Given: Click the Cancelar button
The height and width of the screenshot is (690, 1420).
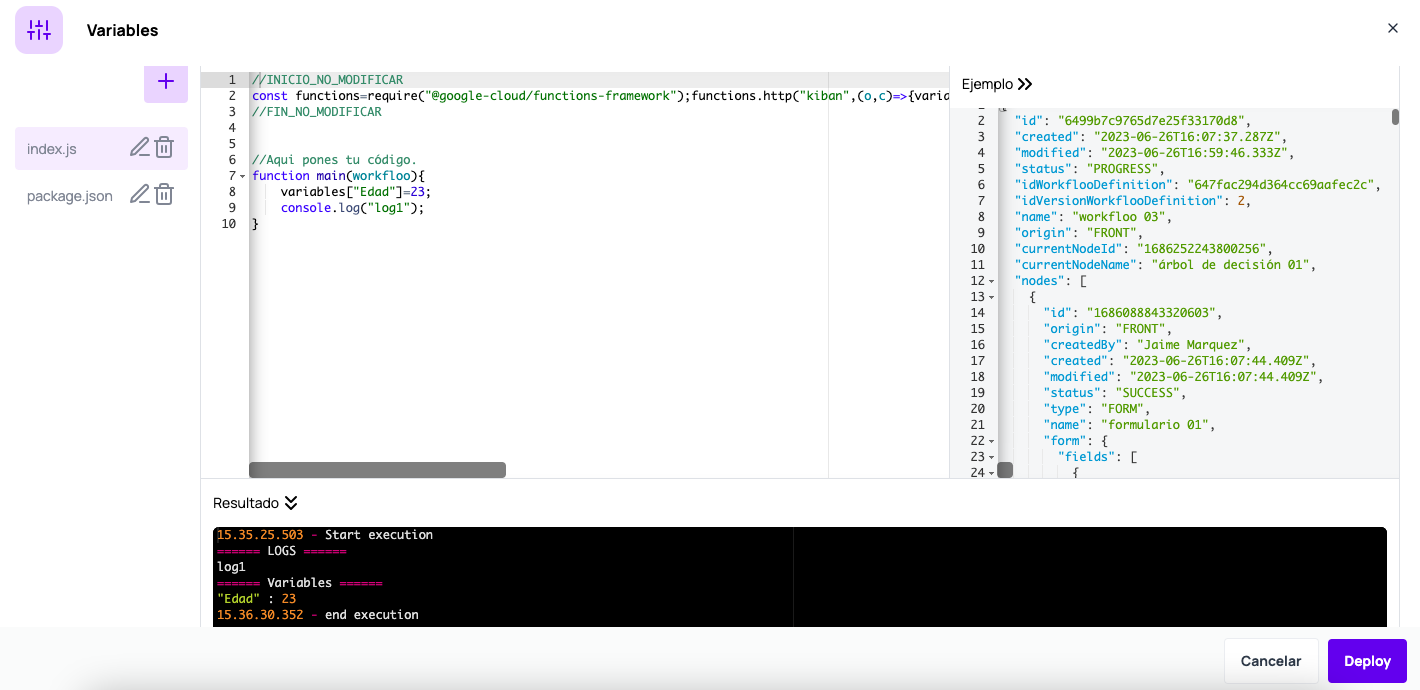Looking at the screenshot, I should click(x=1271, y=661).
